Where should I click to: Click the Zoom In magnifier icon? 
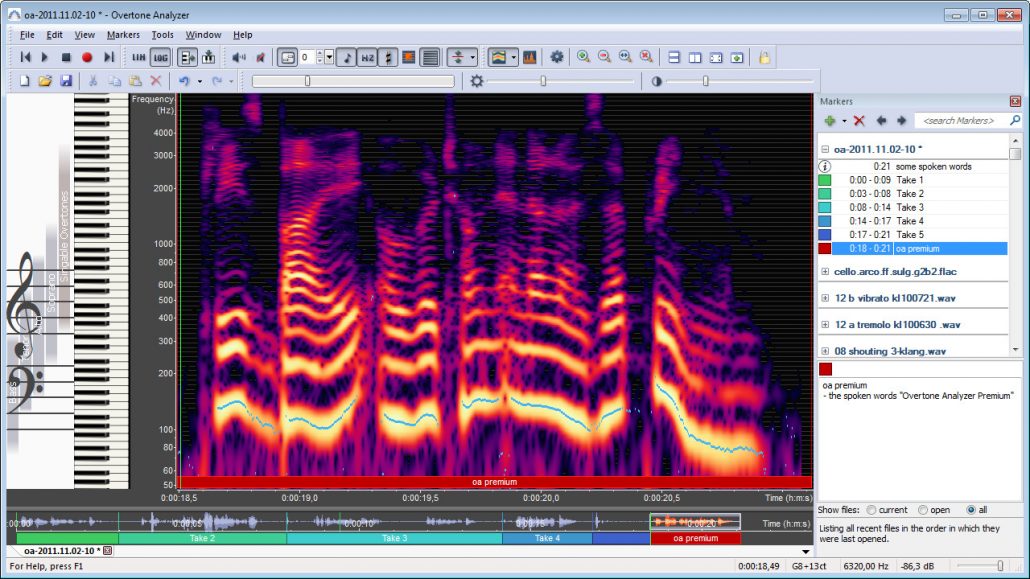583,58
